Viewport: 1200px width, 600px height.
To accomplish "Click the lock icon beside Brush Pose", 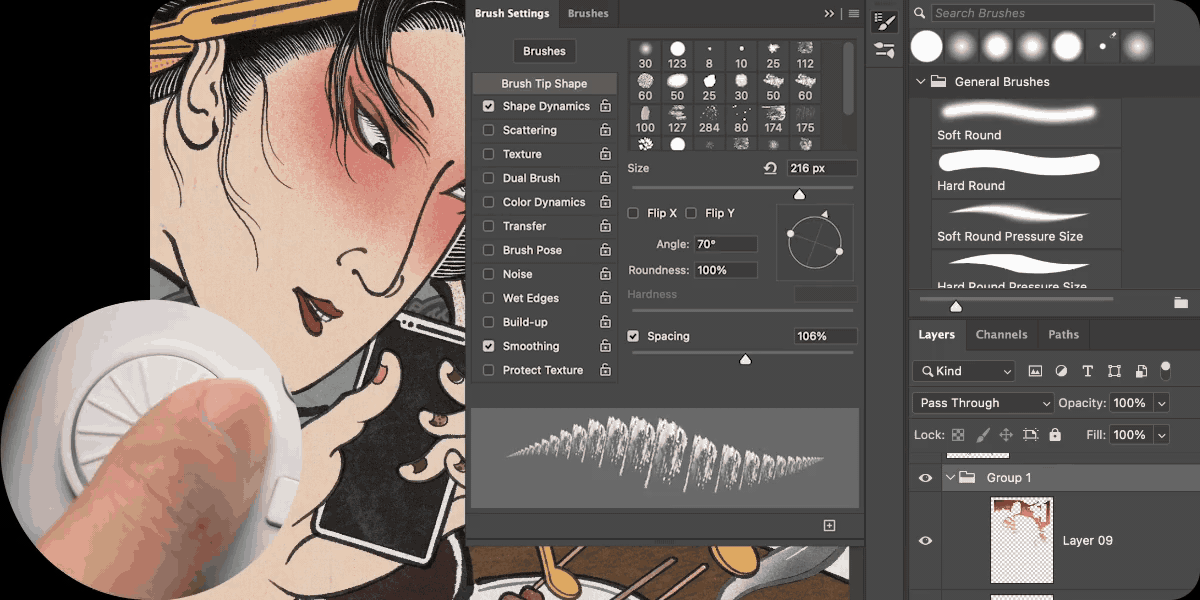I will click(605, 250).
